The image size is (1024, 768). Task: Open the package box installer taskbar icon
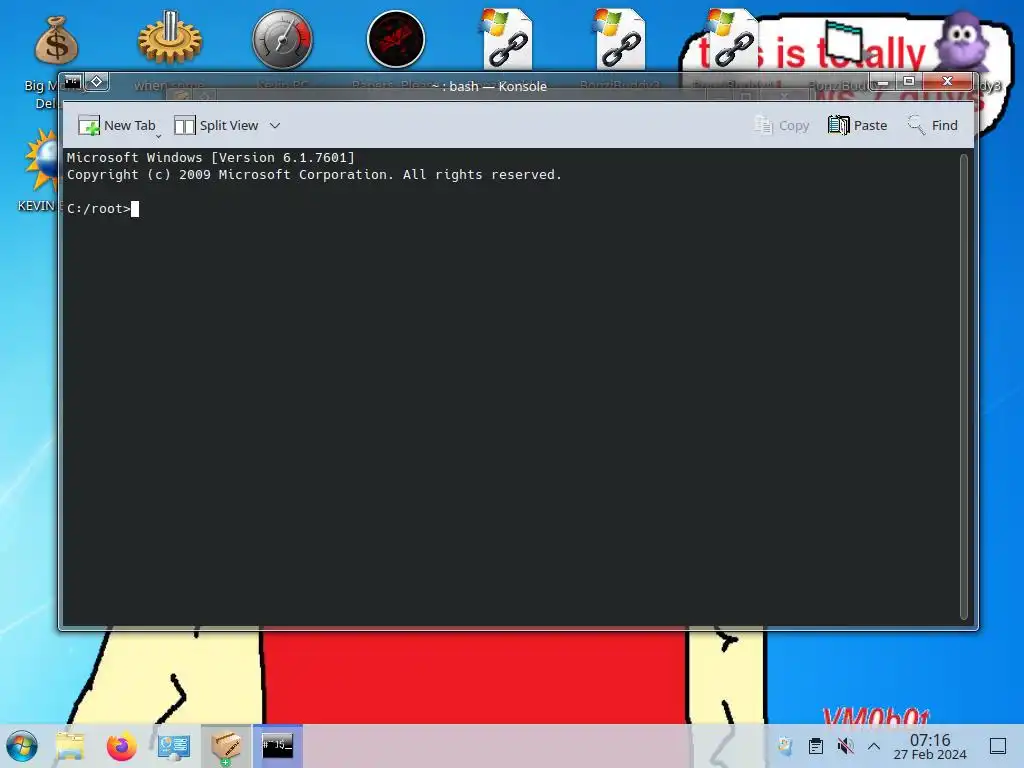coord(226,746)
